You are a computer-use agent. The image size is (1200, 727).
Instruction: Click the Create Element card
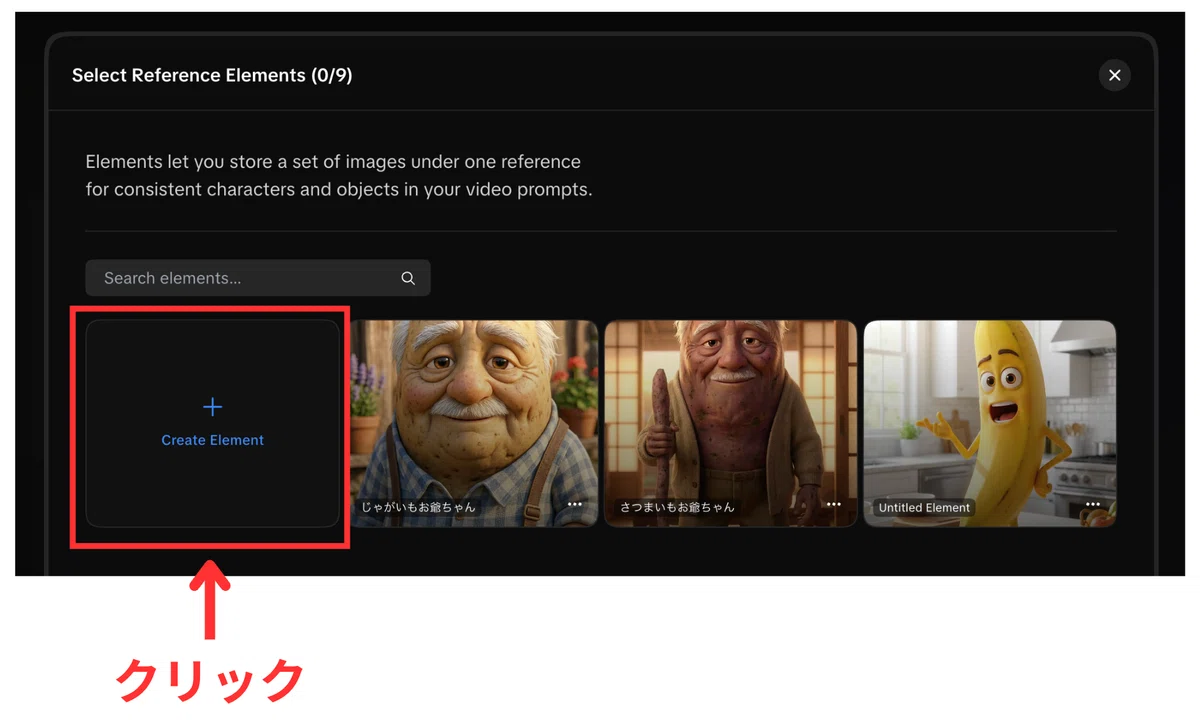213,423
